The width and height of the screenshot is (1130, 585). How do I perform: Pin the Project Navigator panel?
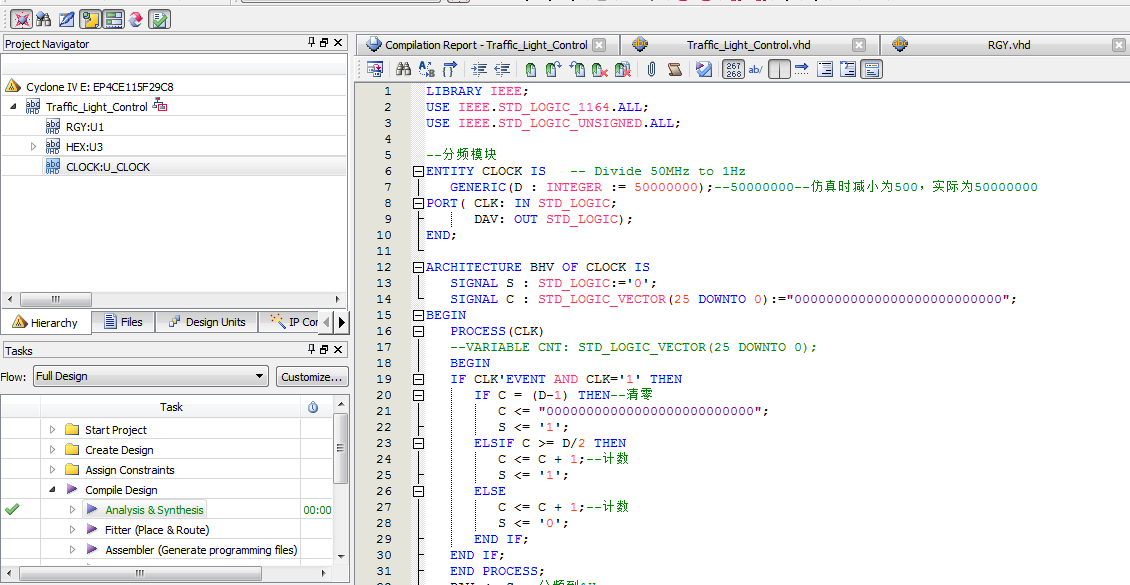point(312,43)
